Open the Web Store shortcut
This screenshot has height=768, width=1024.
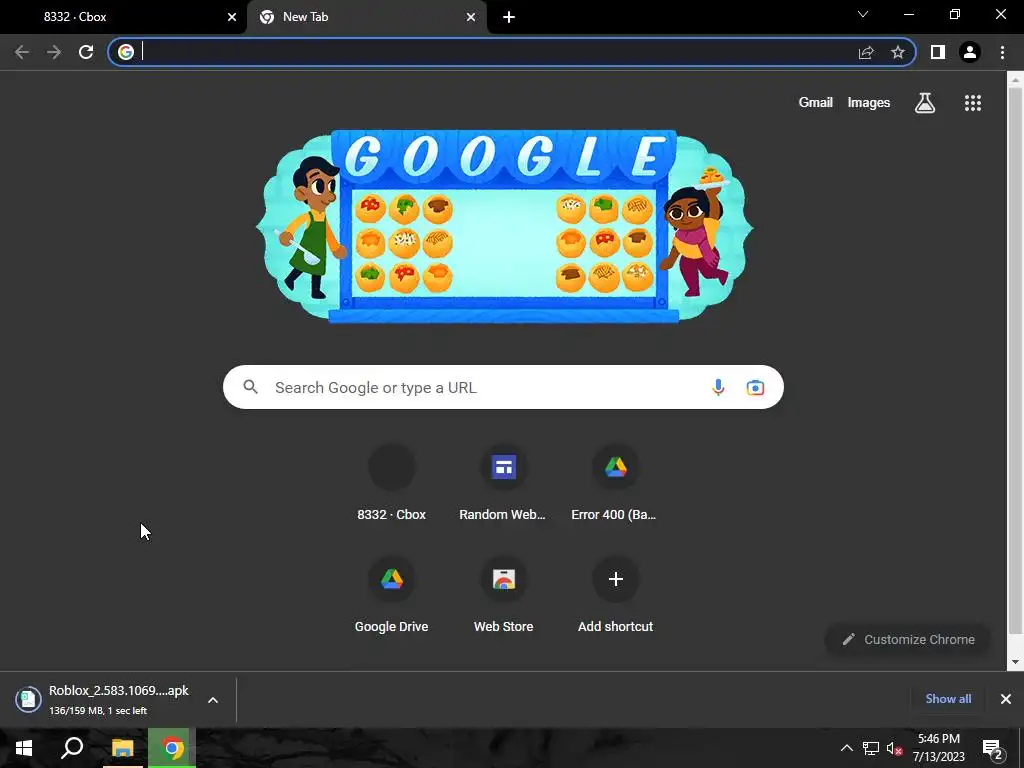pos(503,595)
